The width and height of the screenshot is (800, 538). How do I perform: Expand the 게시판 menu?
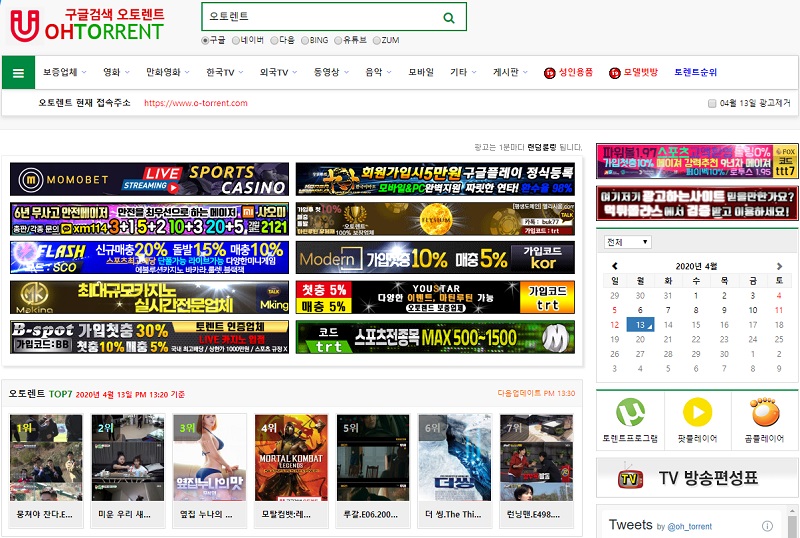tap(510, 72)
